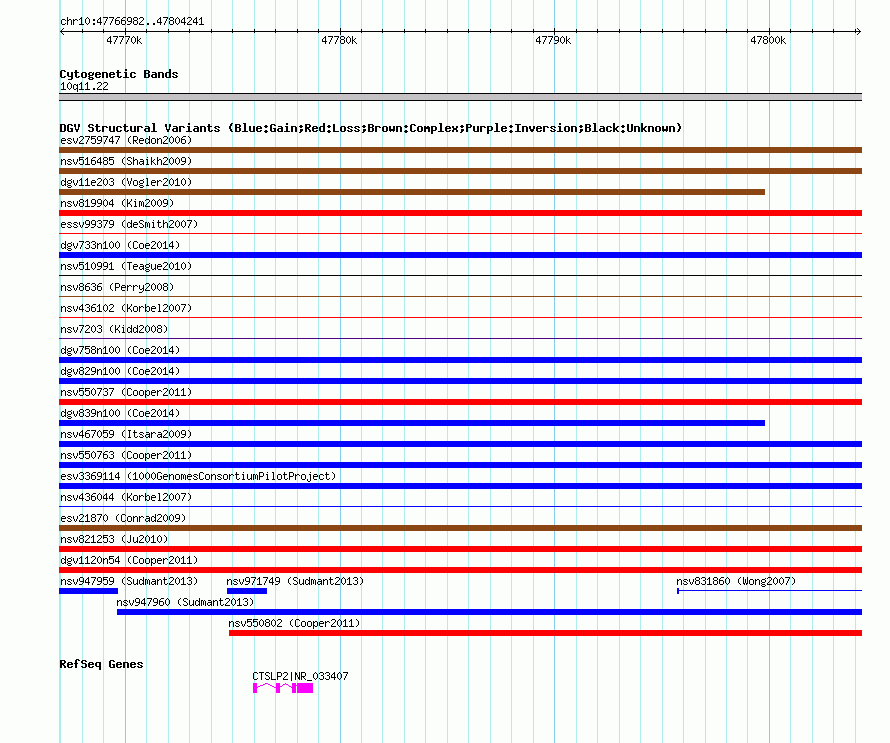Click the ruler's right arrowhead
Image resolution: width=890 pixels, height=743 pixels.
pos(858,32)
